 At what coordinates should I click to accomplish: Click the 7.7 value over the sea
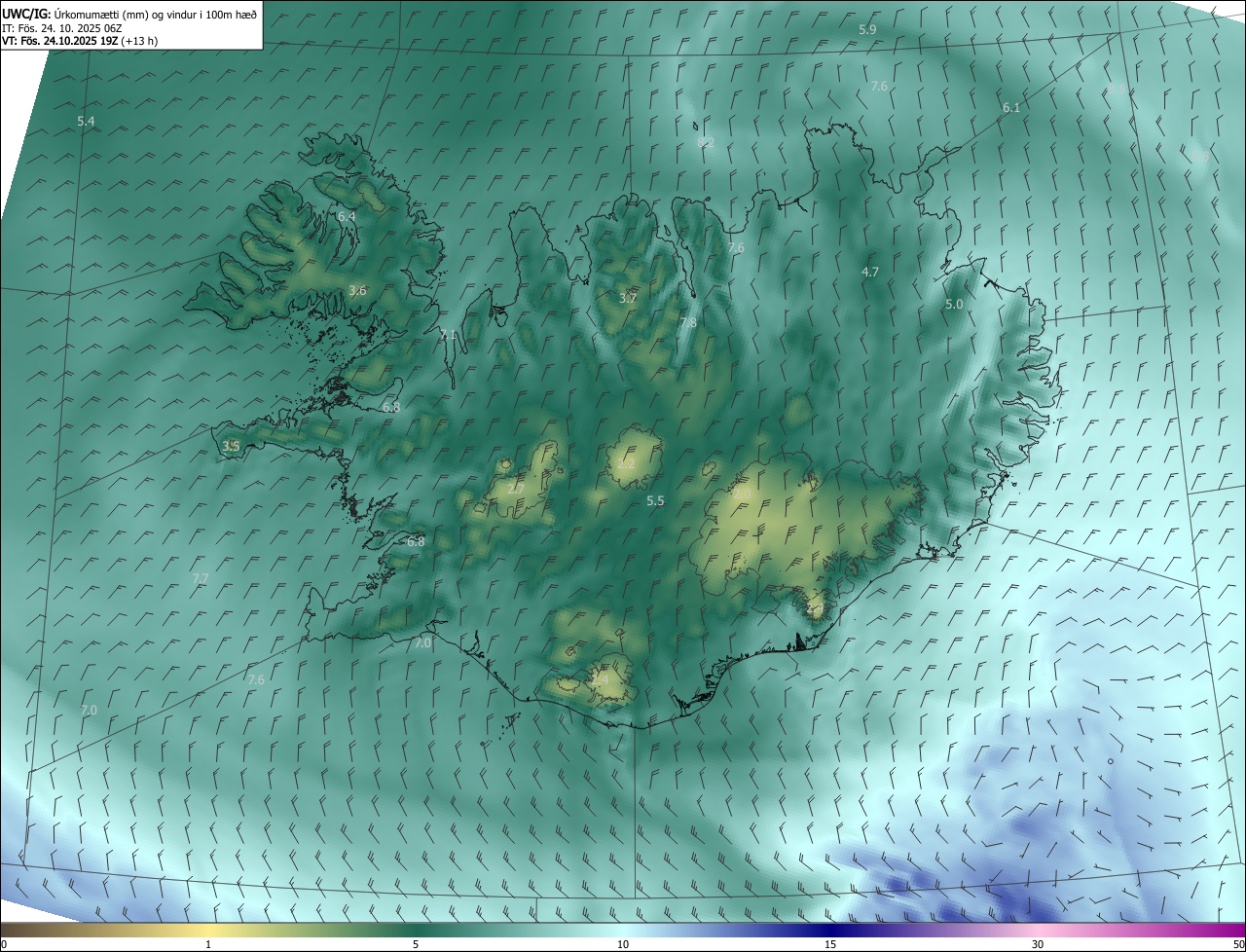tap(200, 578)
